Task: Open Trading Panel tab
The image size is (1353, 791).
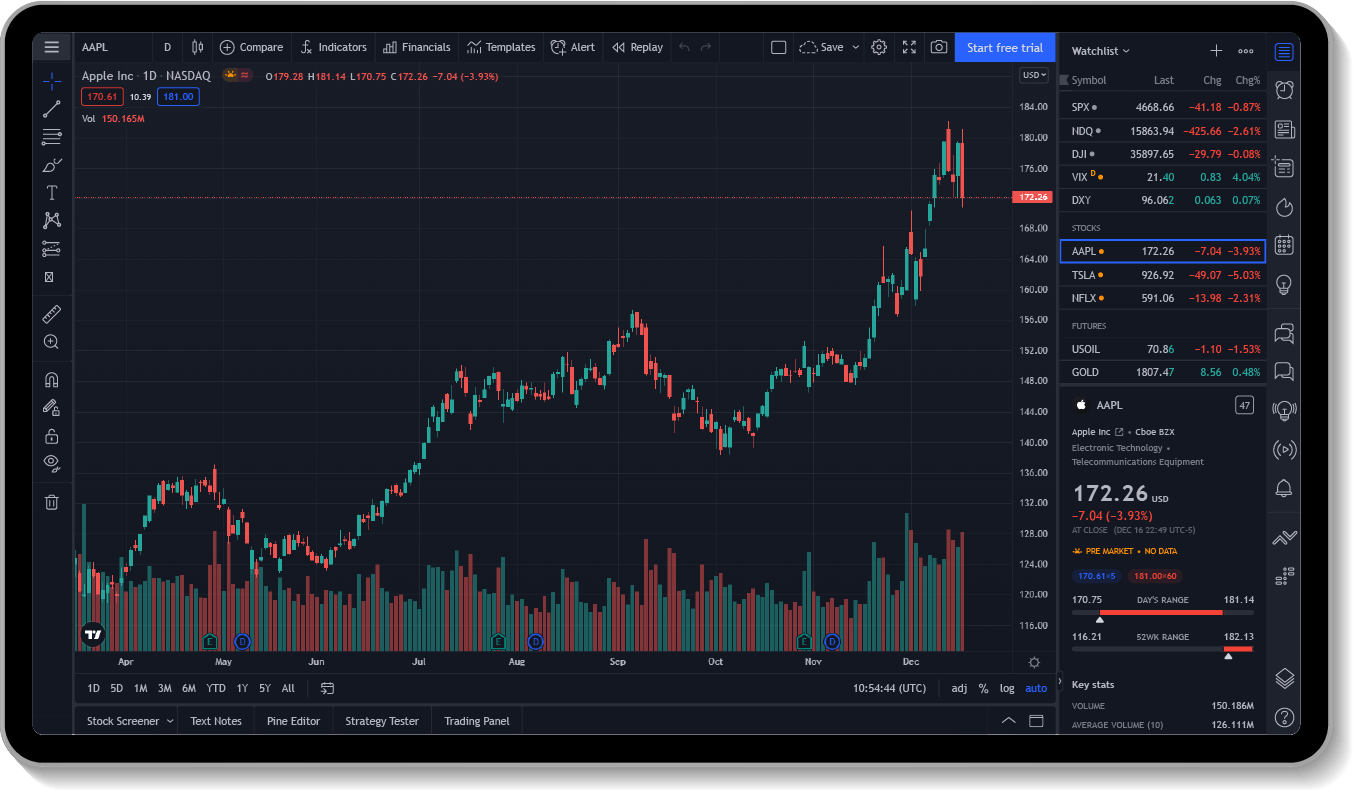Action: (x=477, y=721)
